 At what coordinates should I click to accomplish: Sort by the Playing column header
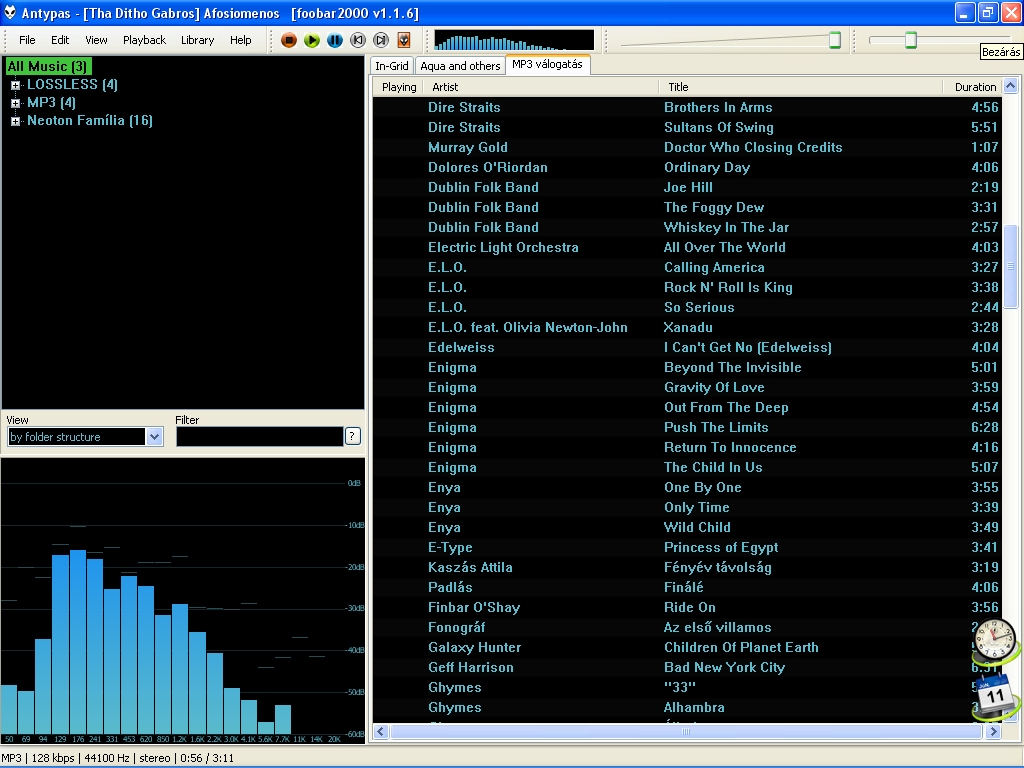coord(399,87)
